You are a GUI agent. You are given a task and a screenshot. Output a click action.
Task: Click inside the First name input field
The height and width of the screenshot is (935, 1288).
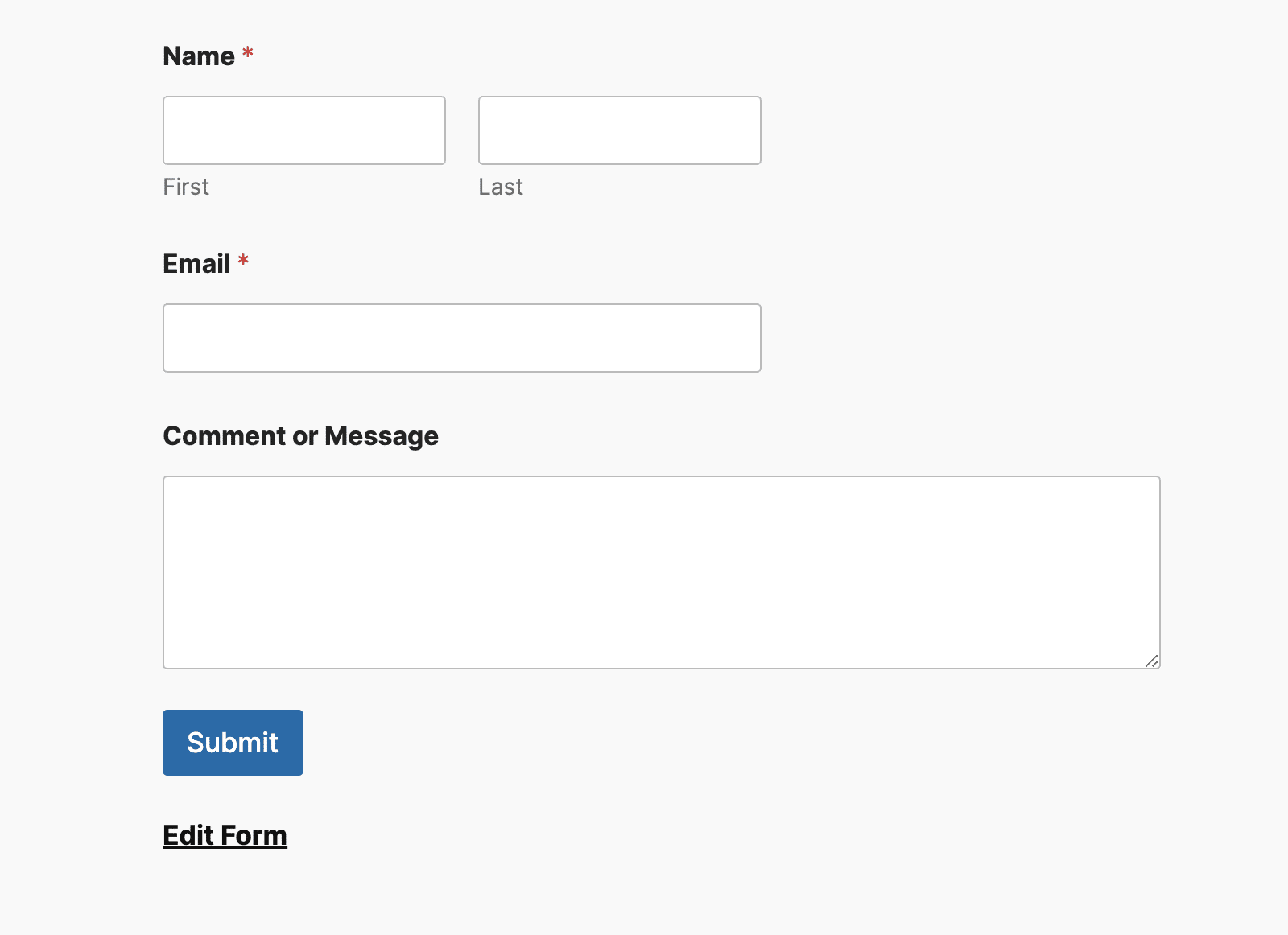coord(304,130)
